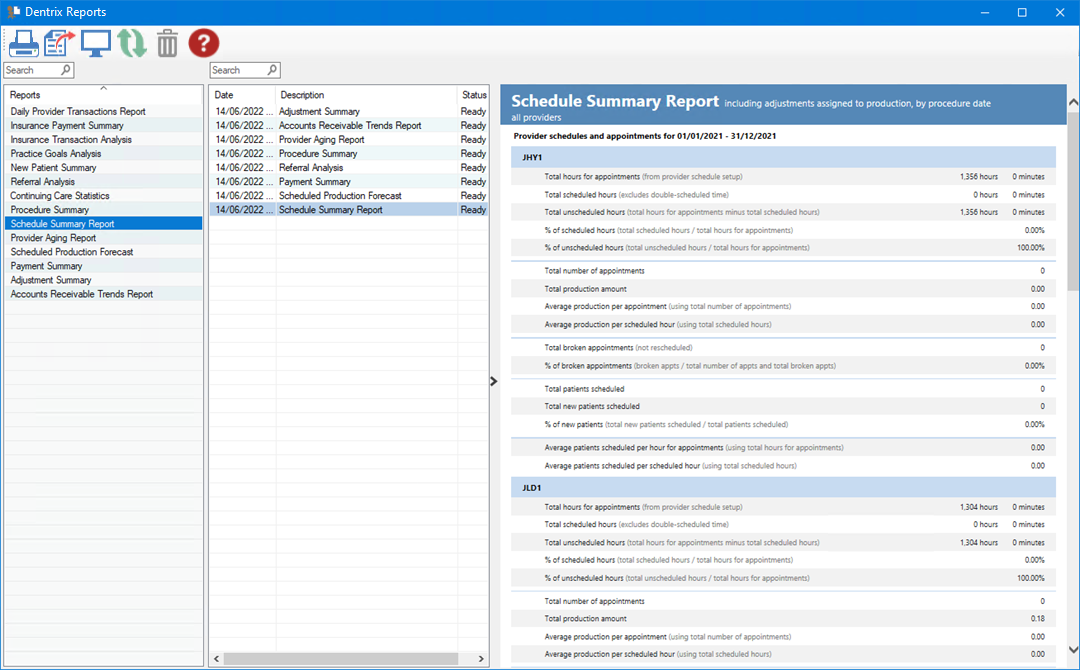Click the export report icon with red arrow

coord(59,43)
